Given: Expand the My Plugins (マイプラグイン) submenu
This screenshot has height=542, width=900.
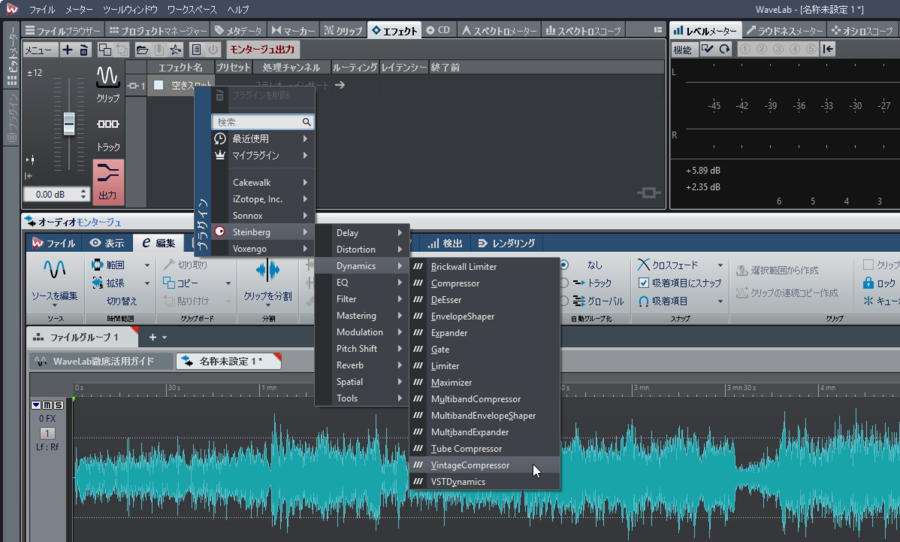Looking at the screenshot, I should 263,155.
